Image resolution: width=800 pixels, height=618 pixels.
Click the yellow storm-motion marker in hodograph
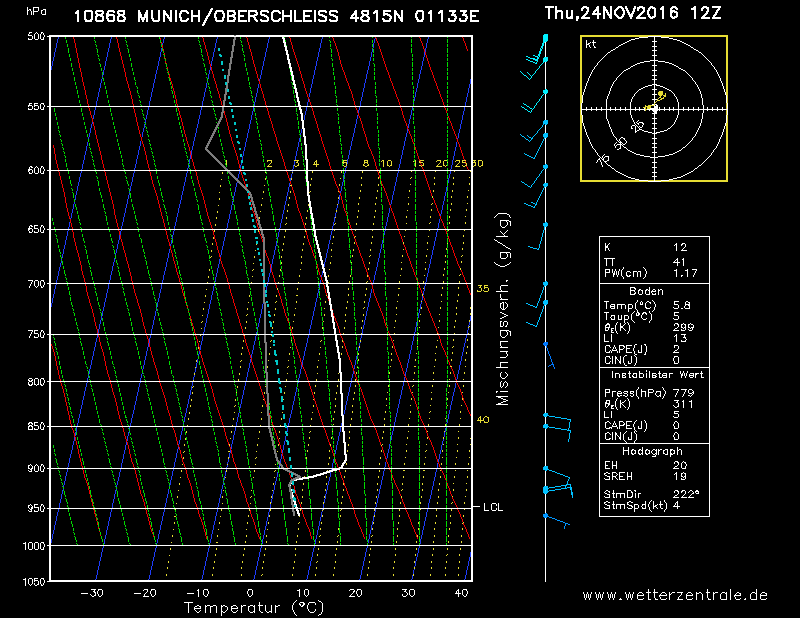coord(662,95)
